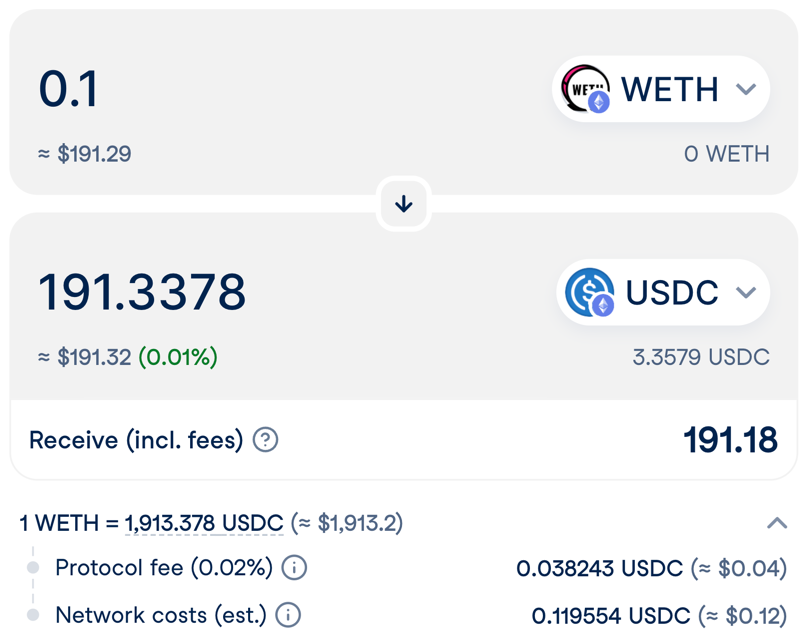
Task: Click the sell amount field showing 0.1
Action: 68,89
